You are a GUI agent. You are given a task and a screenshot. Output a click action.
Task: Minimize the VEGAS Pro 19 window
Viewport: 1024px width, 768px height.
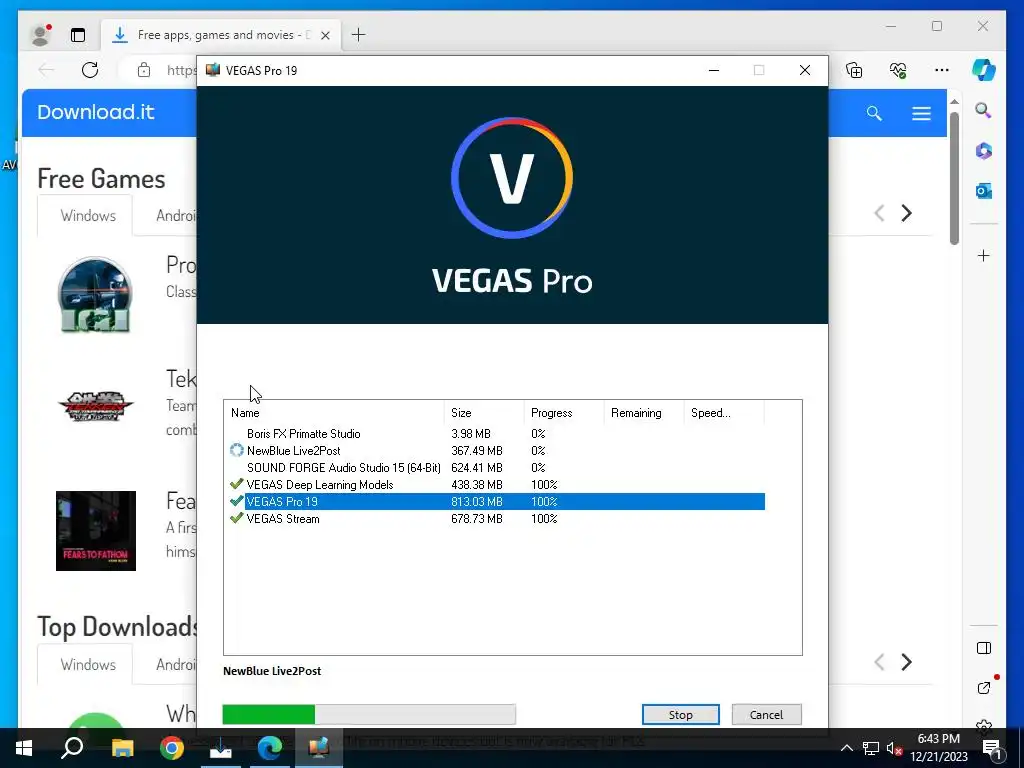point(714,70)
